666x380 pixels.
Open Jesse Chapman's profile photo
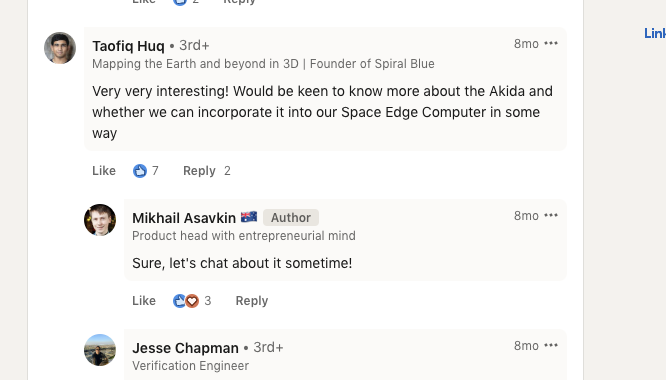coord(100,350)
